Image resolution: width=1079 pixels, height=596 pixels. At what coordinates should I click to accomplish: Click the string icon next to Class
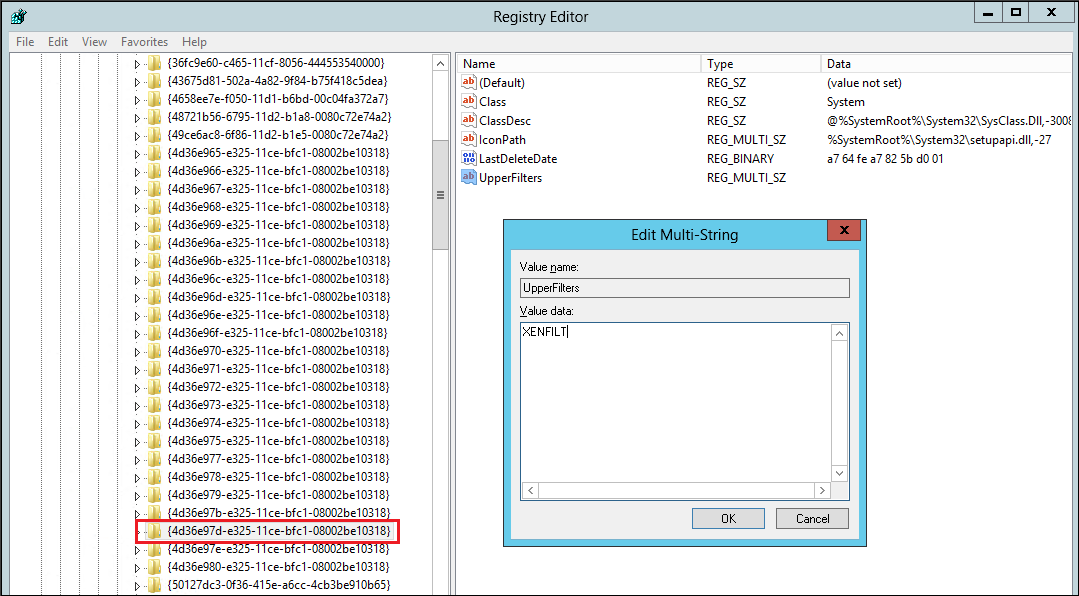468,101
